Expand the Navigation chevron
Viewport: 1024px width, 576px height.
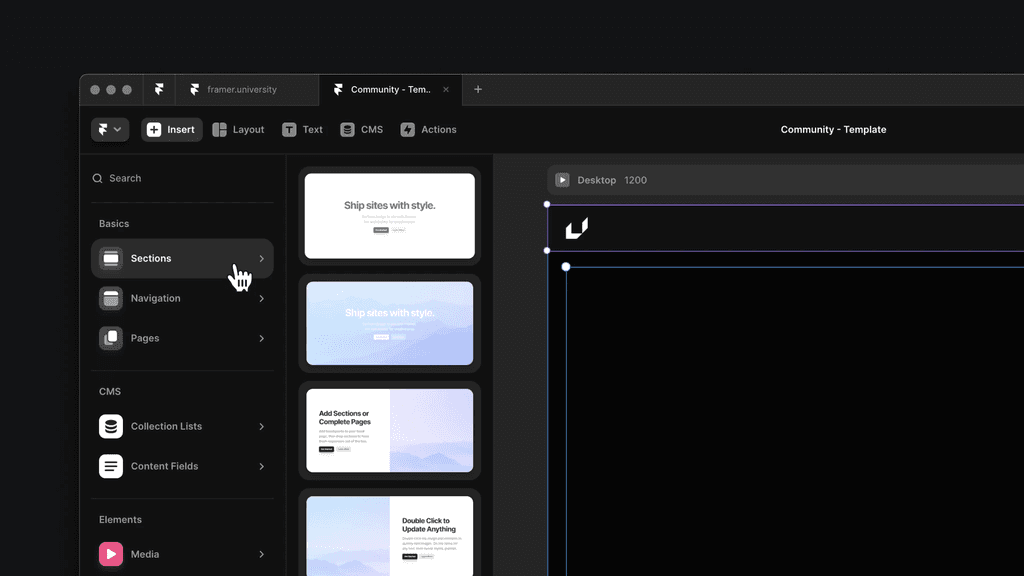[x=261, y=298]
